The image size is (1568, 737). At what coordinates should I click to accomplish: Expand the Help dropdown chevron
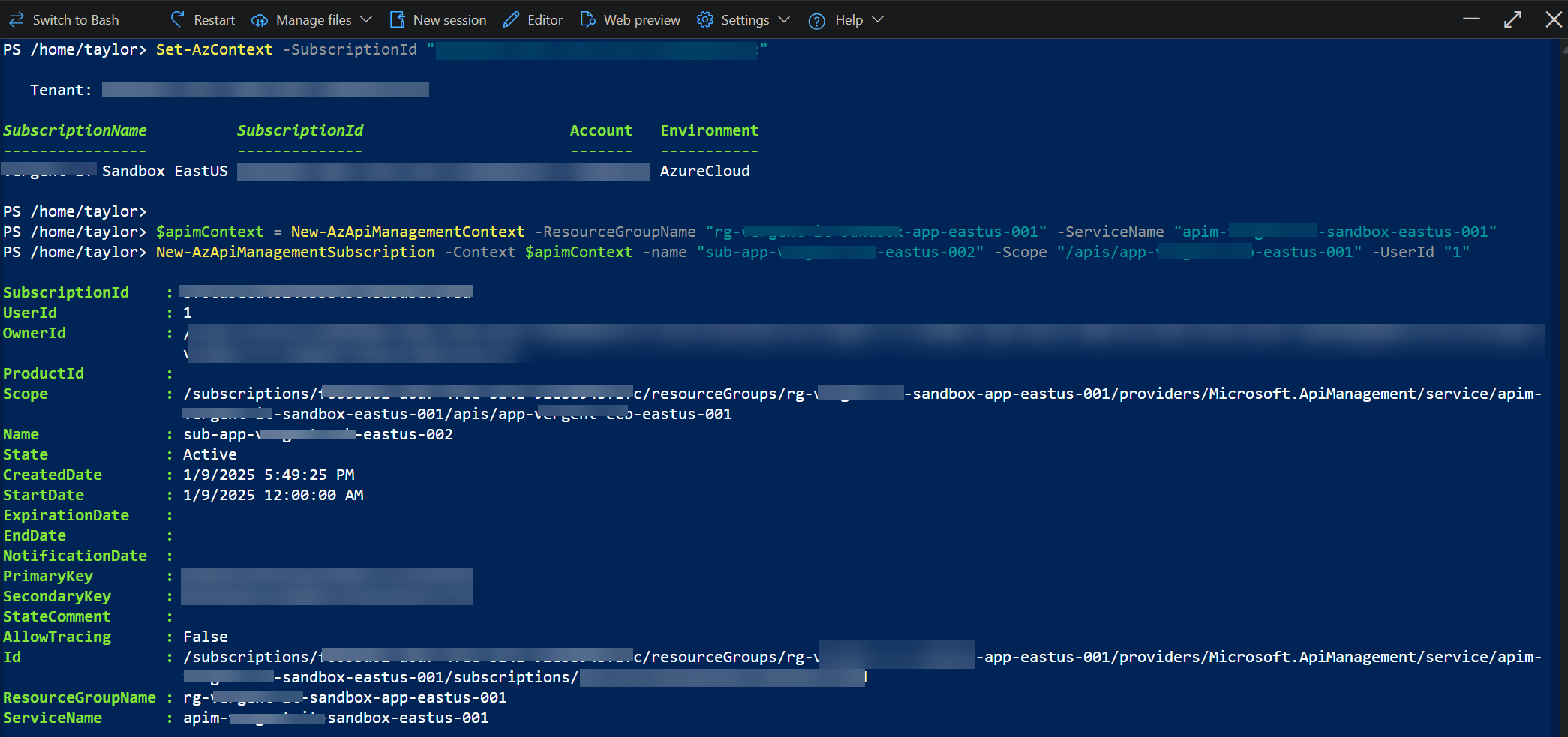(878, 19)
